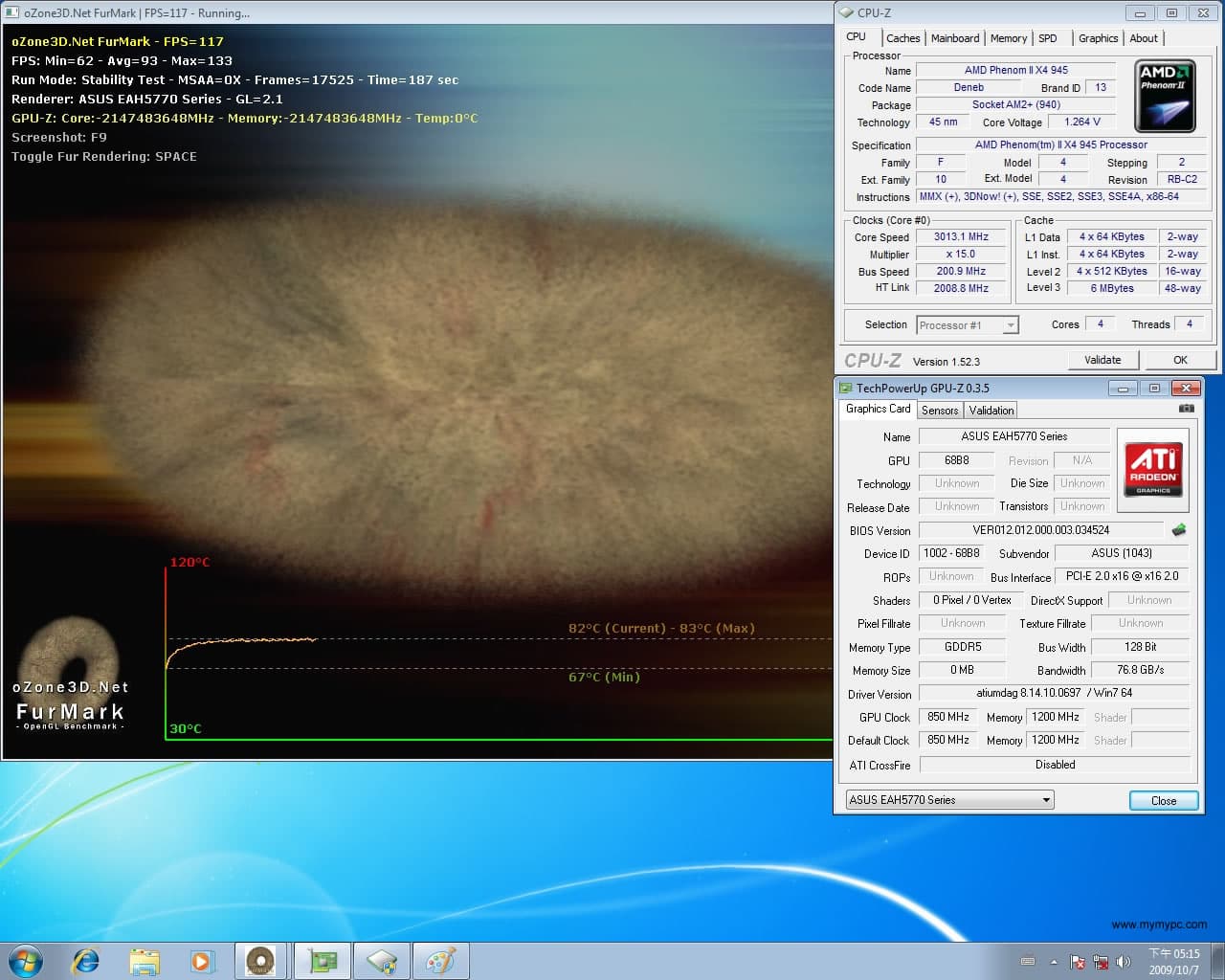Image resolution: width=1225 pixels, height=980 pixels.
Task: Click the Validate button in CPU-Z
Action: 1102,360
